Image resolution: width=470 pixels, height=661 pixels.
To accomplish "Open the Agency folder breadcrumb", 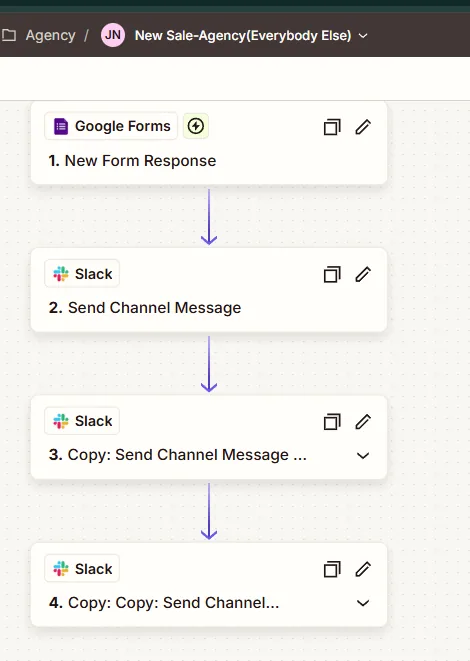I will click(x=50, y=35).
